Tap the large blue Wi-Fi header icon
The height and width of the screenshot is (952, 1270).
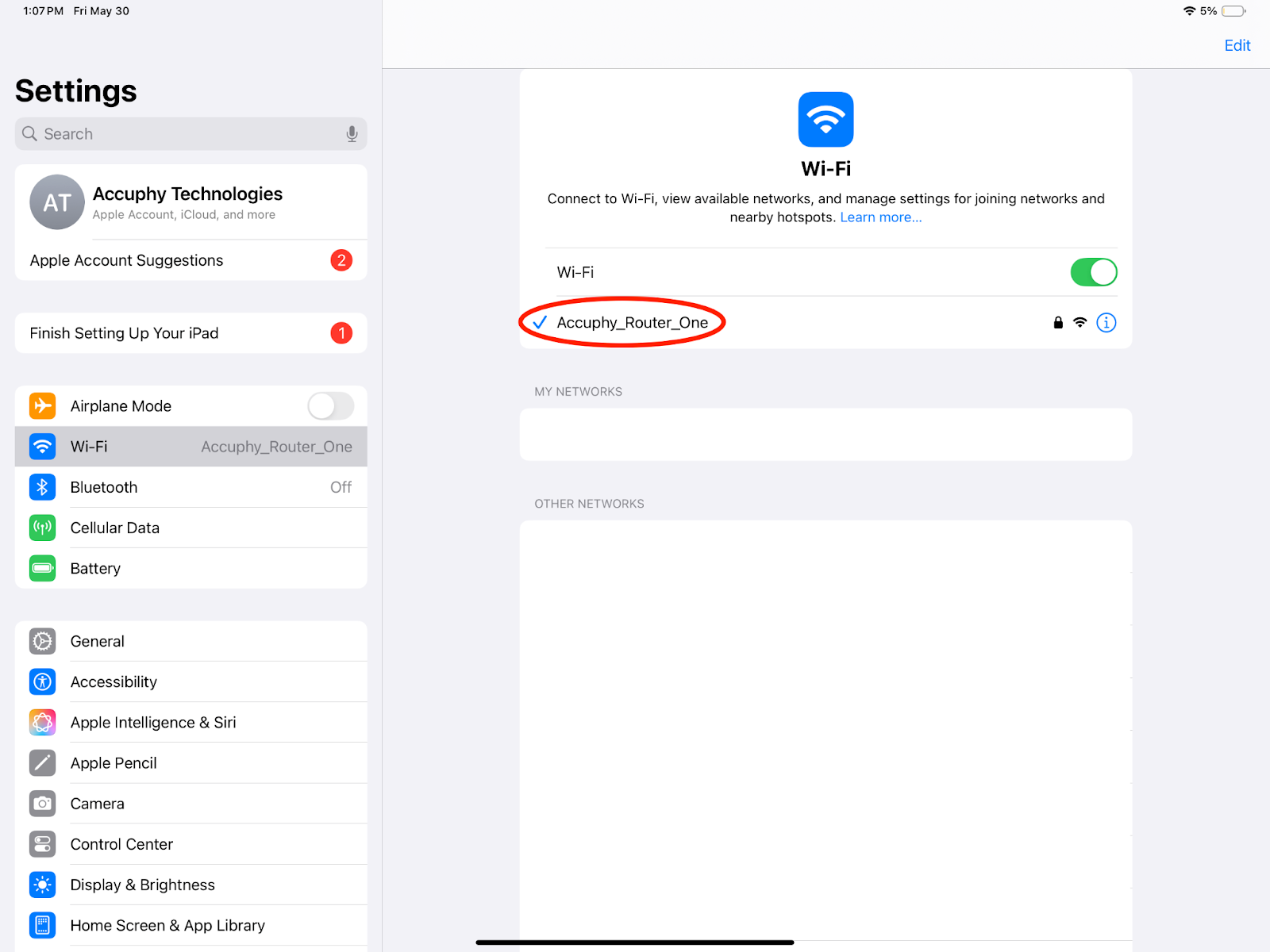click(826, 120)
